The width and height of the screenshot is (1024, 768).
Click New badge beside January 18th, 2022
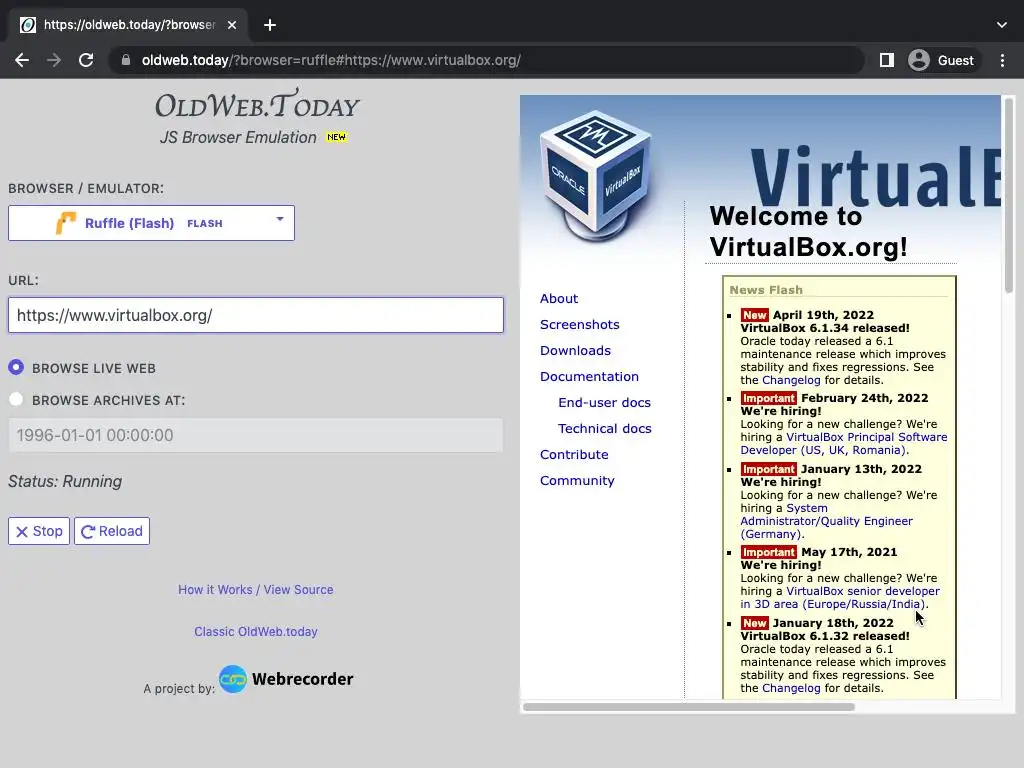(x=754, y=623)
